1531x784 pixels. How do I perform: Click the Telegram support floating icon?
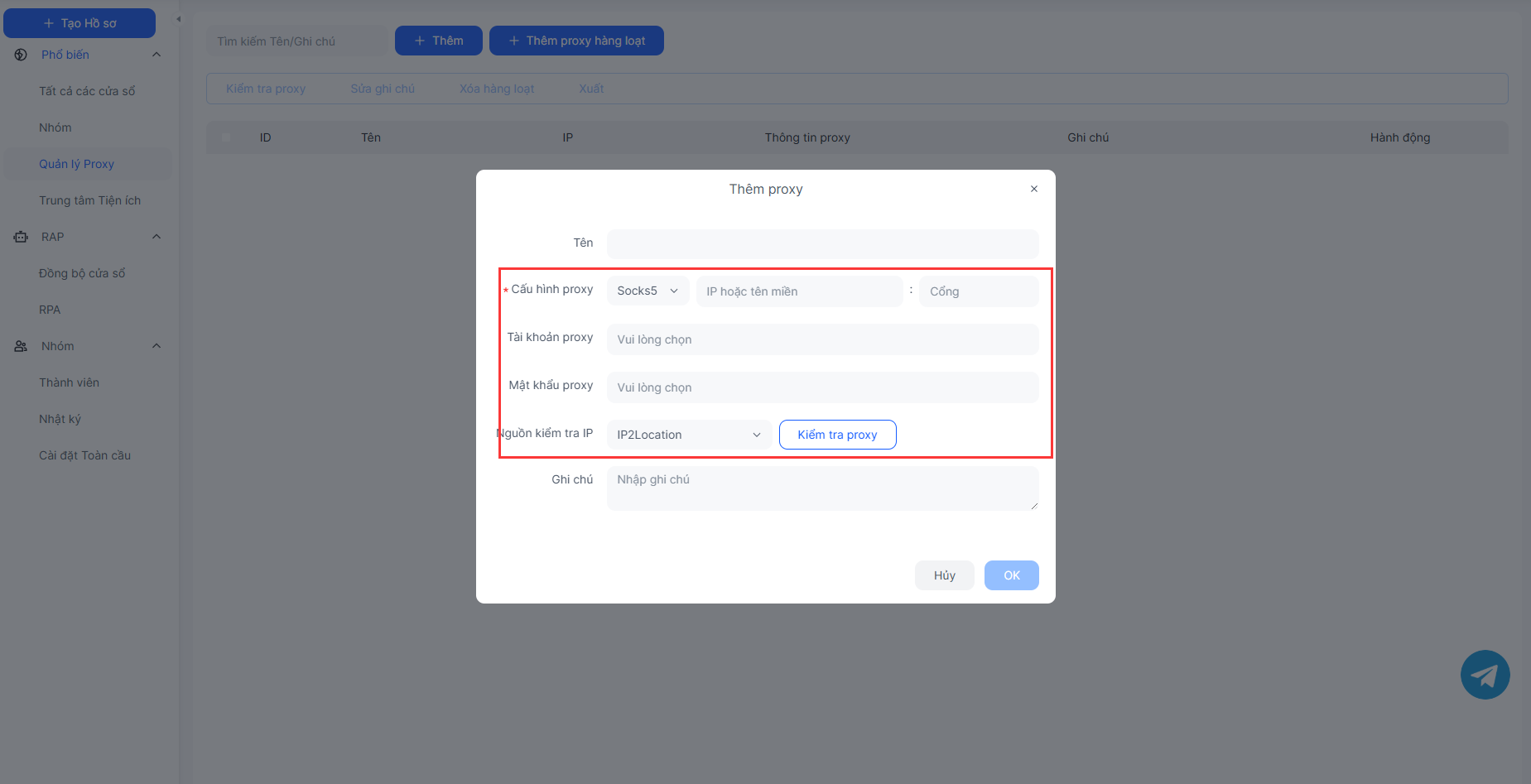[1485, 675]
